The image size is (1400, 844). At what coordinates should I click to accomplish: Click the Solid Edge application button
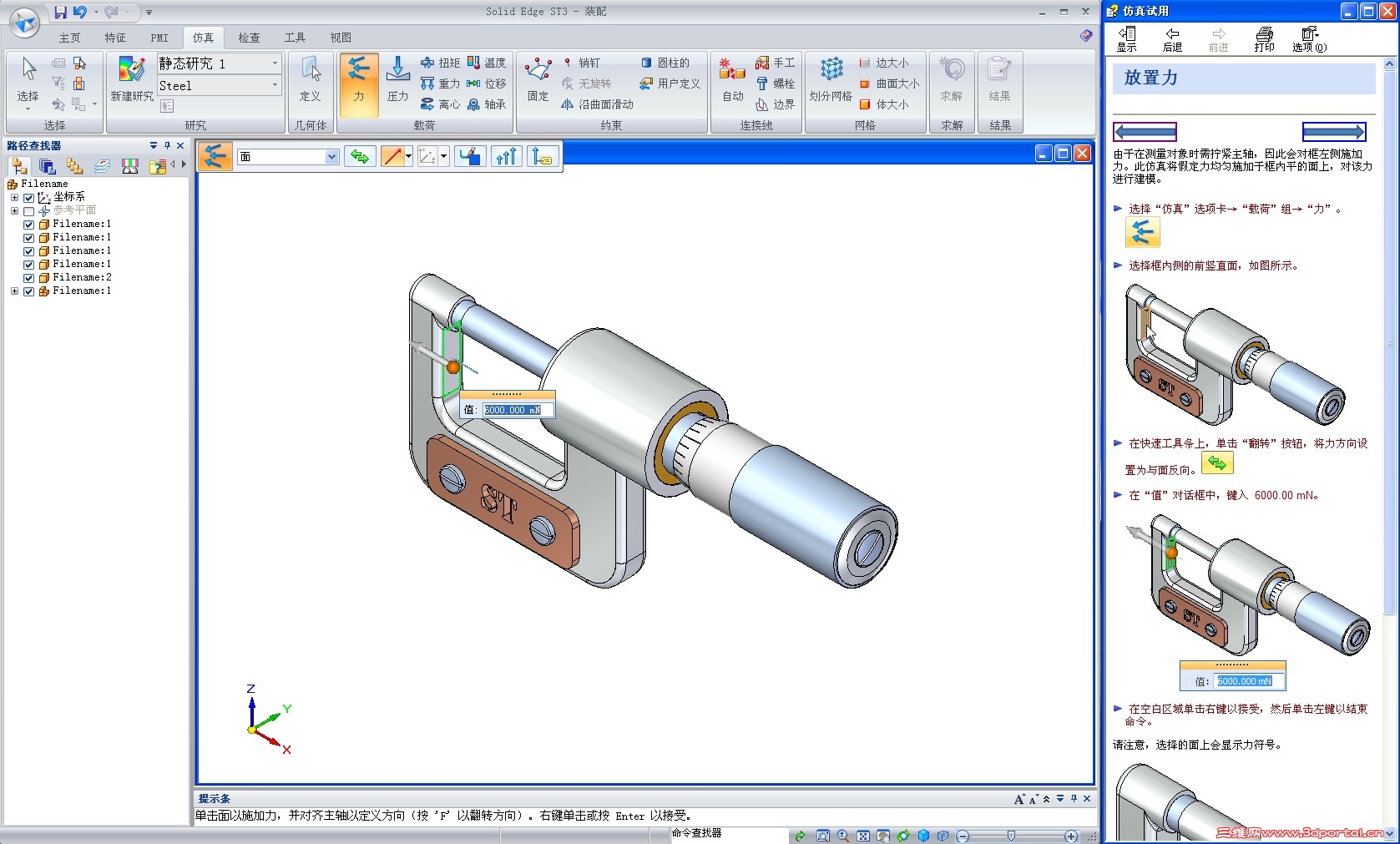click(x=24, y=23)
